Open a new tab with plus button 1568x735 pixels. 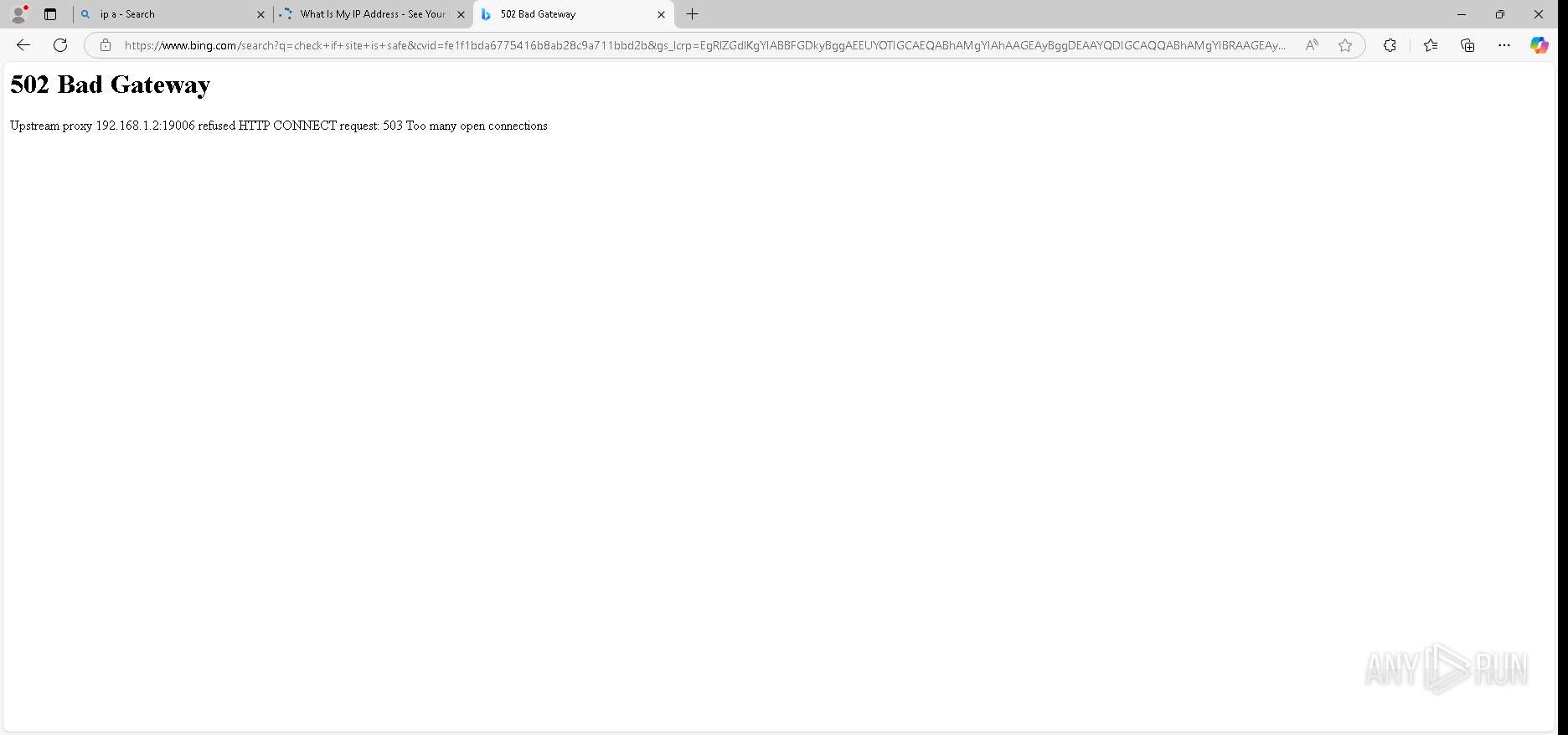click(692, 14)
